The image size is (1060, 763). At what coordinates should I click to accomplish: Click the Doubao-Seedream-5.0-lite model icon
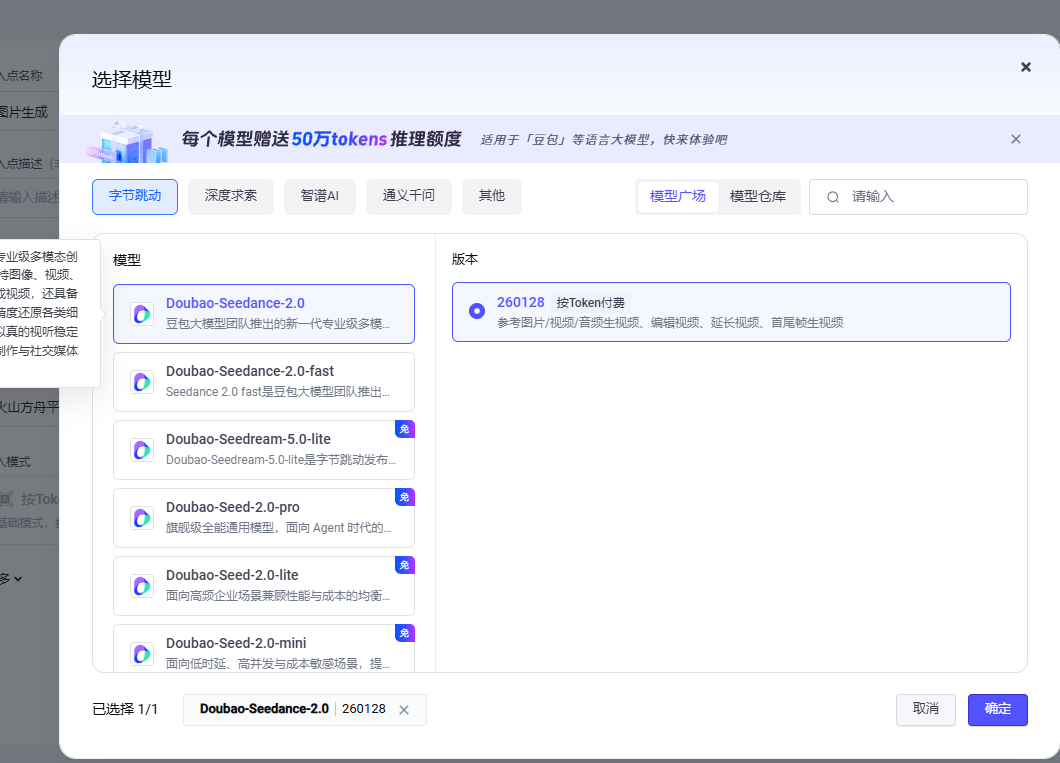tap(142, 450)
